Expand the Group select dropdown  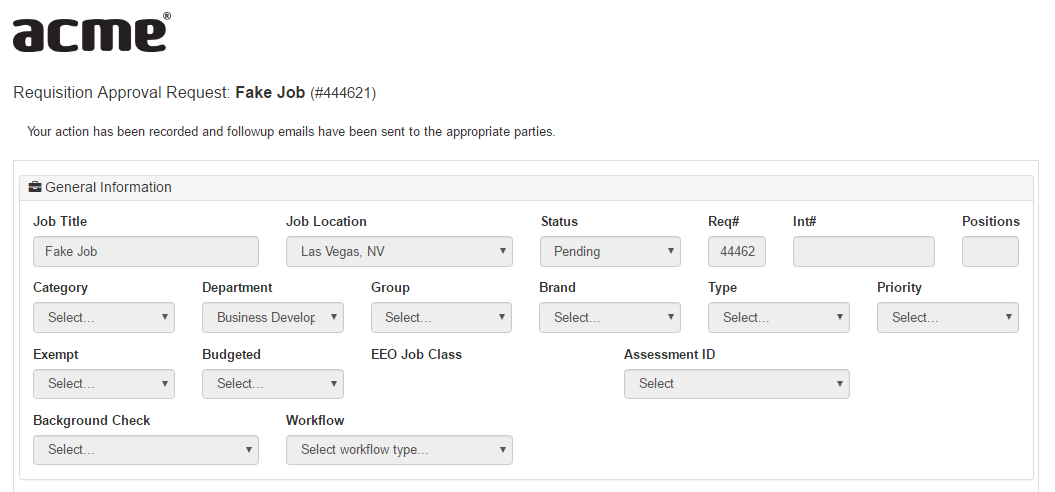point(441,317)
